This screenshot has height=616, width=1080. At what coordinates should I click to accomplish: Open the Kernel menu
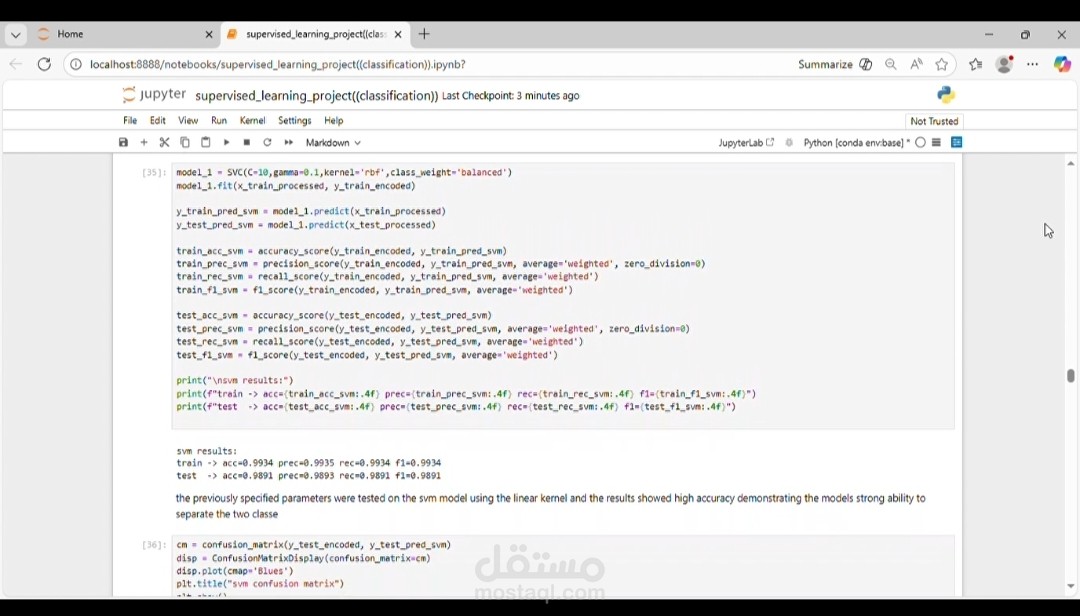[x=252, y=121]
